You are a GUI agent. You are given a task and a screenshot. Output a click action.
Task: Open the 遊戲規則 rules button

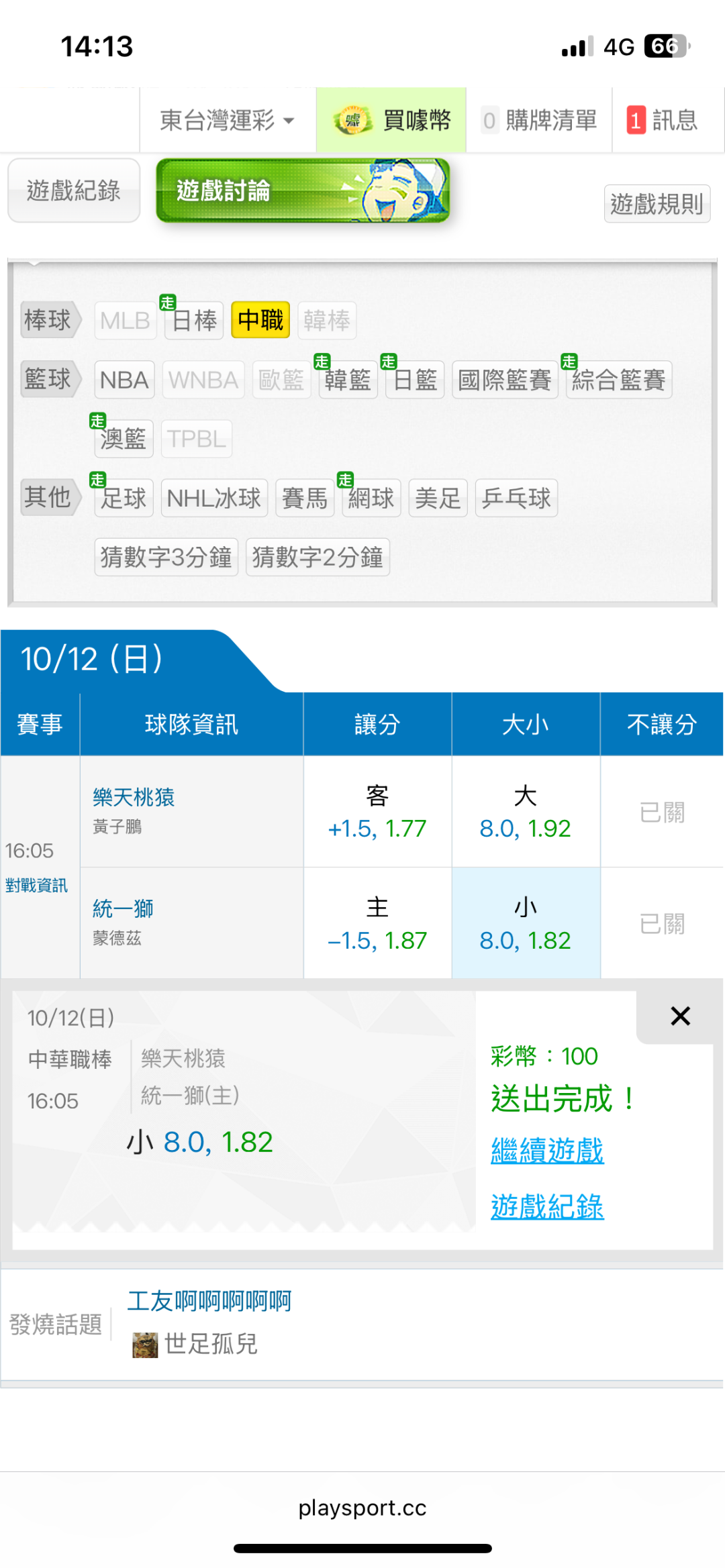(657, 203)
